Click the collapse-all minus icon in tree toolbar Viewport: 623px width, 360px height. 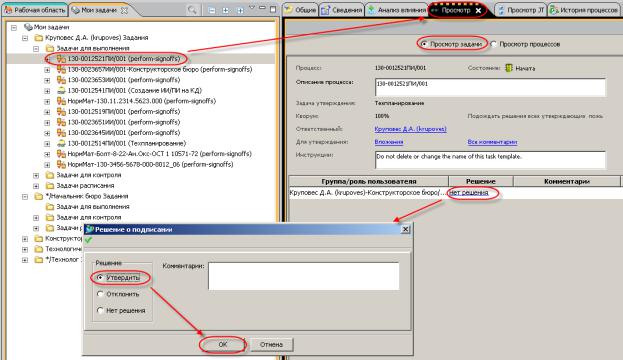212,11
